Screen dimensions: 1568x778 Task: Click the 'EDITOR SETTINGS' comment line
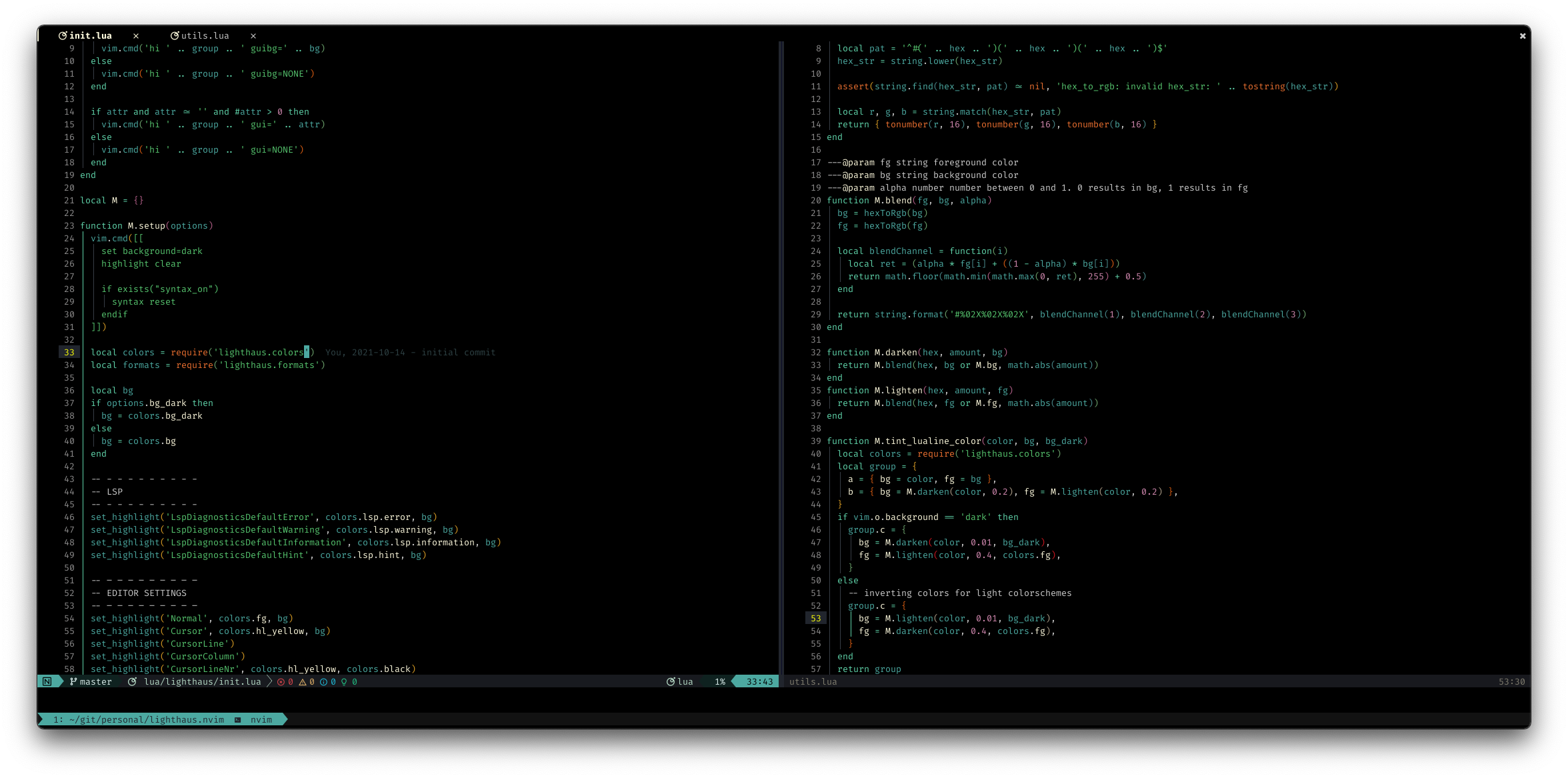[x=139, y=593]
